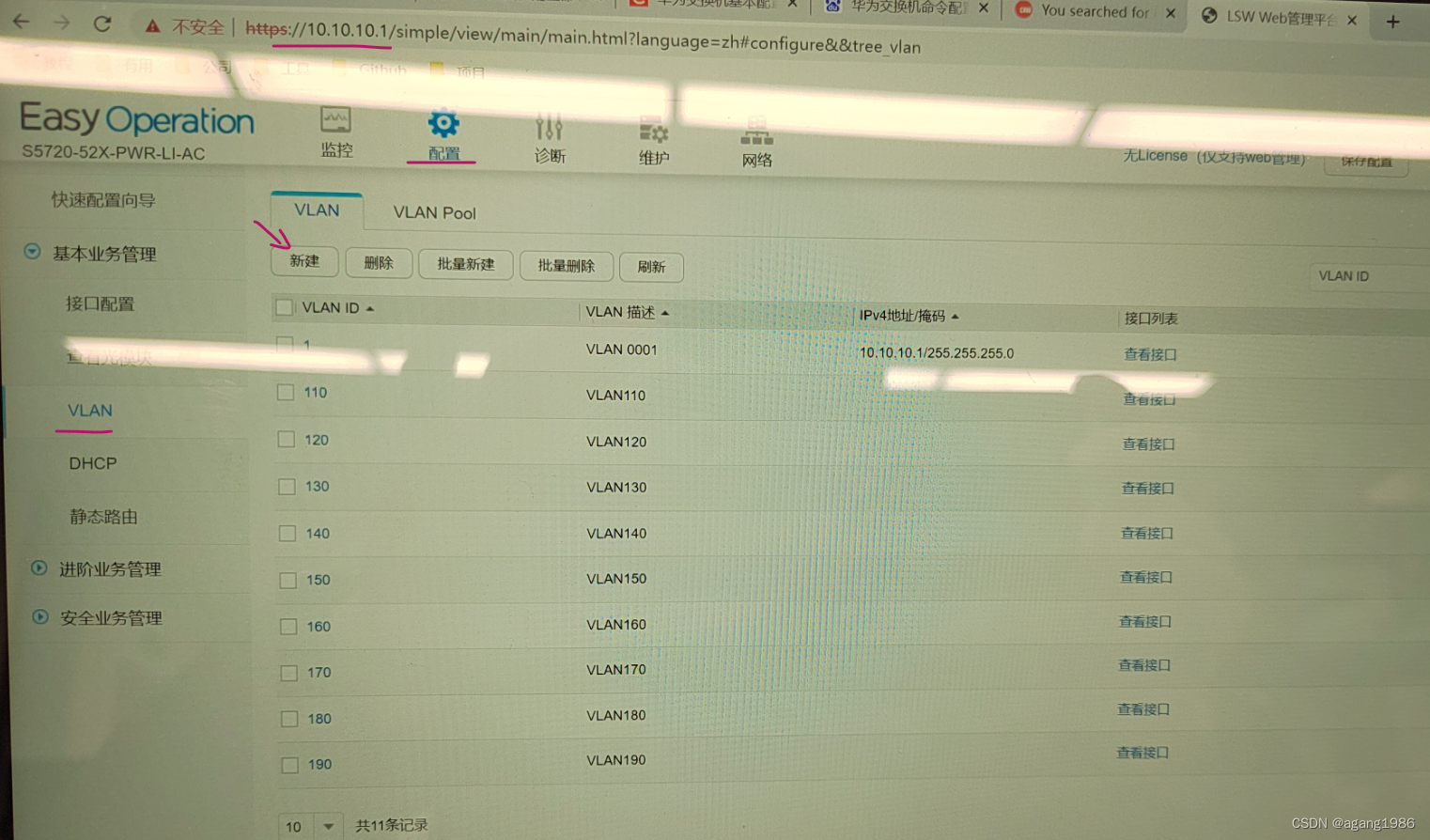Reload the page using refresh icon
The width and height of the screenshot is (1430, 840).
tap(102, 23)
